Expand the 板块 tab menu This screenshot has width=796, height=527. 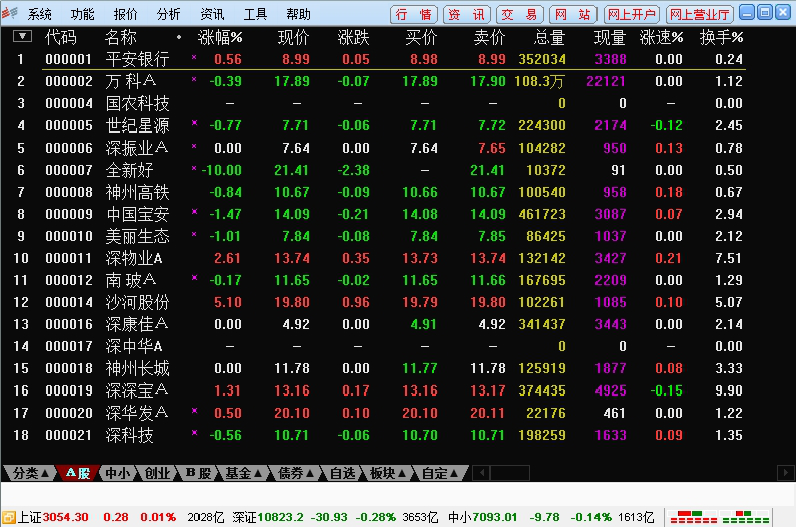(387, 473)
